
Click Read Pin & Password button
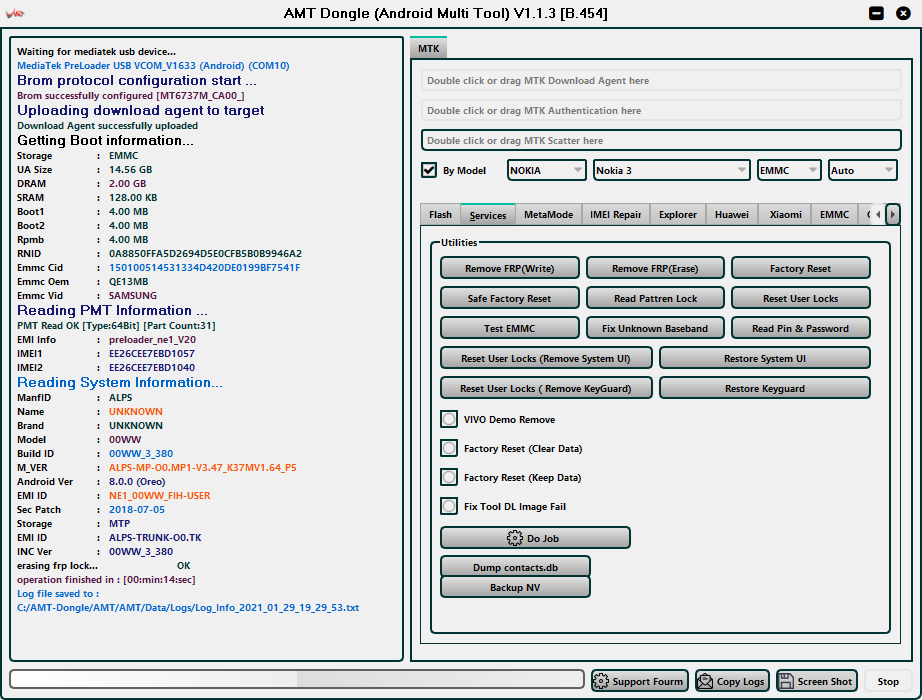click(x=800, y=328)
